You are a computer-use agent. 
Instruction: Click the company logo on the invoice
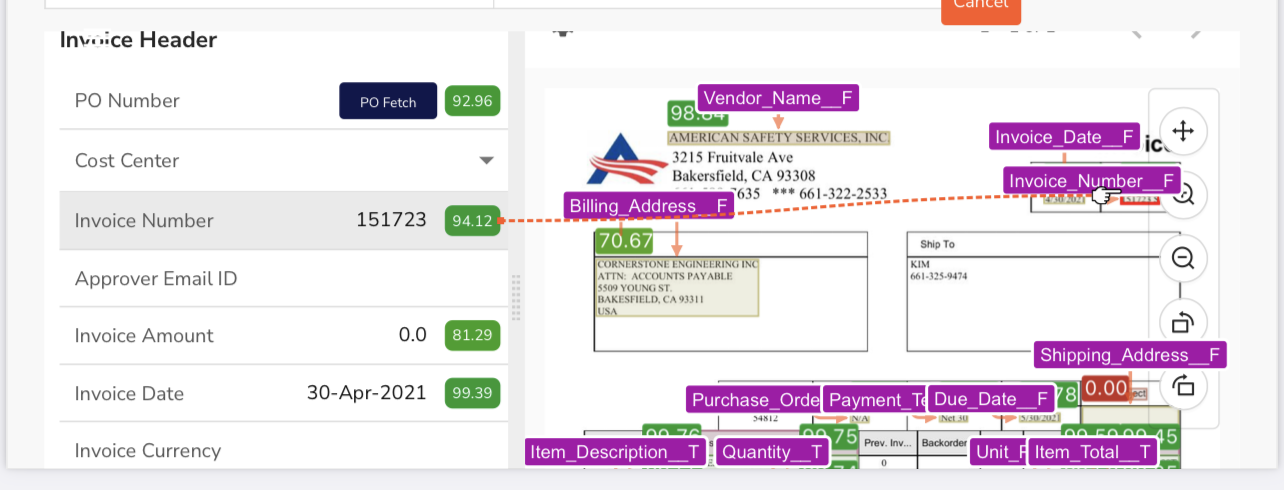click(626, 159)
